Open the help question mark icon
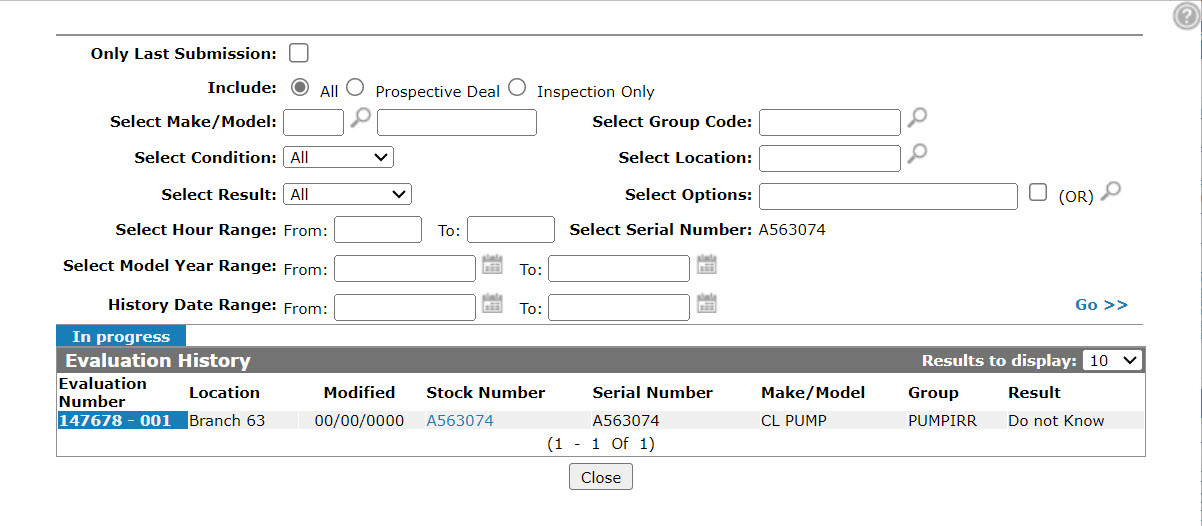Viewport: 1202px width, 526px height. (1186, 17)
